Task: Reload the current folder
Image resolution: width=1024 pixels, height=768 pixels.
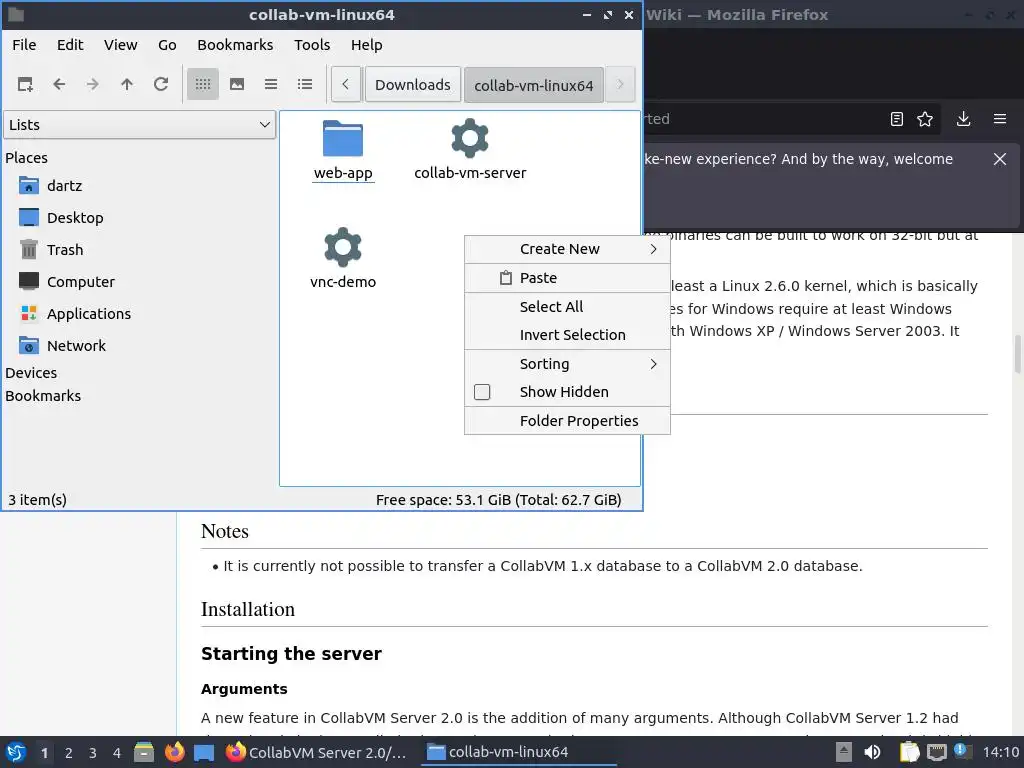Action: (161, 84)
